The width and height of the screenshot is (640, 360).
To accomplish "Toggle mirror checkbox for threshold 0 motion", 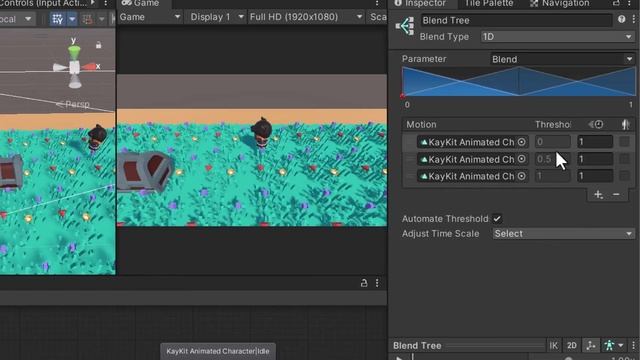I will point(624,142).
